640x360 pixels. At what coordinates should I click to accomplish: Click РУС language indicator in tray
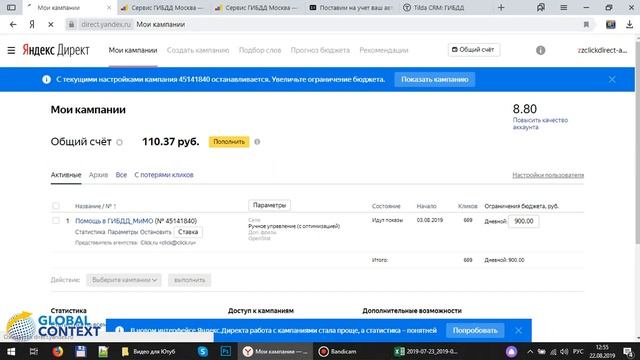(578, 351)
